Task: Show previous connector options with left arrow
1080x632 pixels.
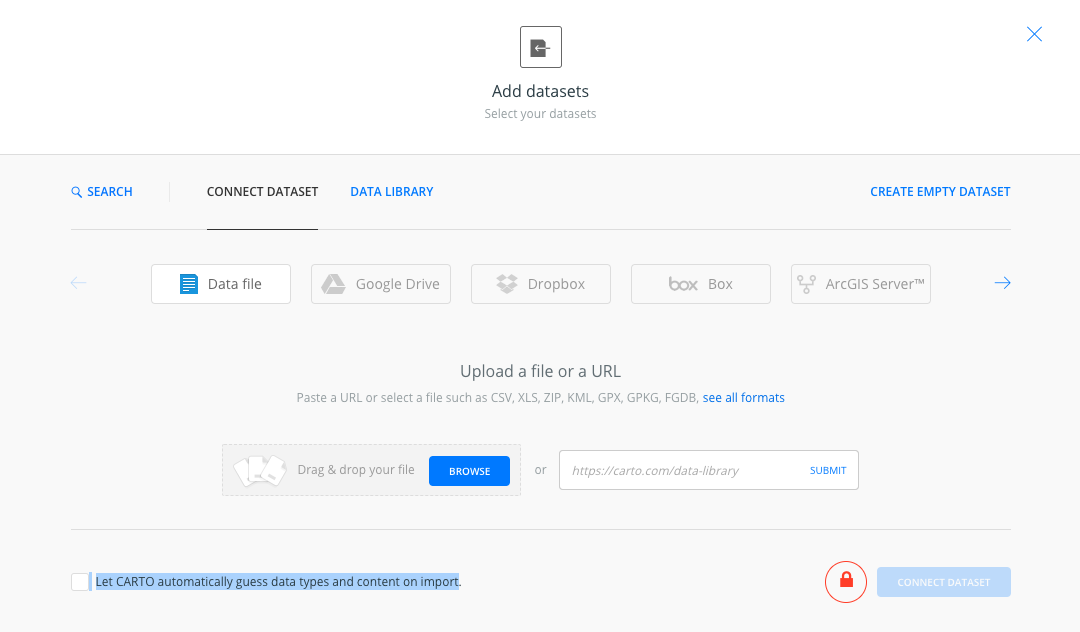Action: [79, 283]
